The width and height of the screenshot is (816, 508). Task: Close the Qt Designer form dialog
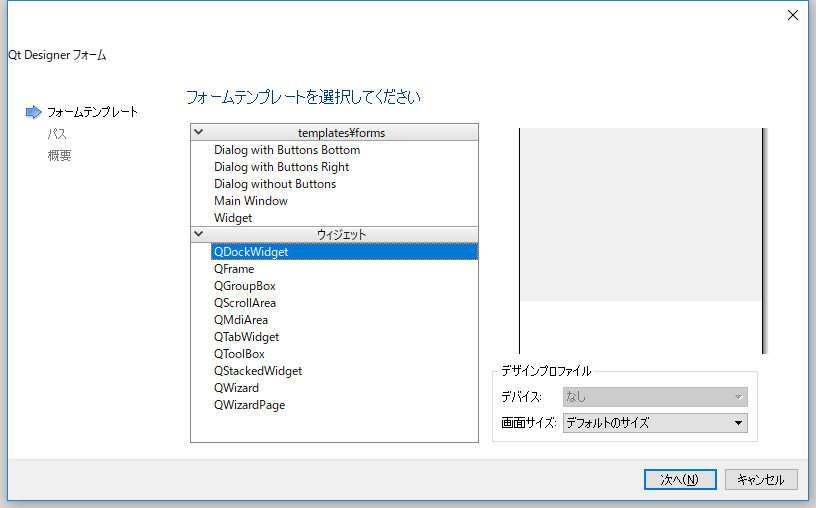click(x=793, y=15)
